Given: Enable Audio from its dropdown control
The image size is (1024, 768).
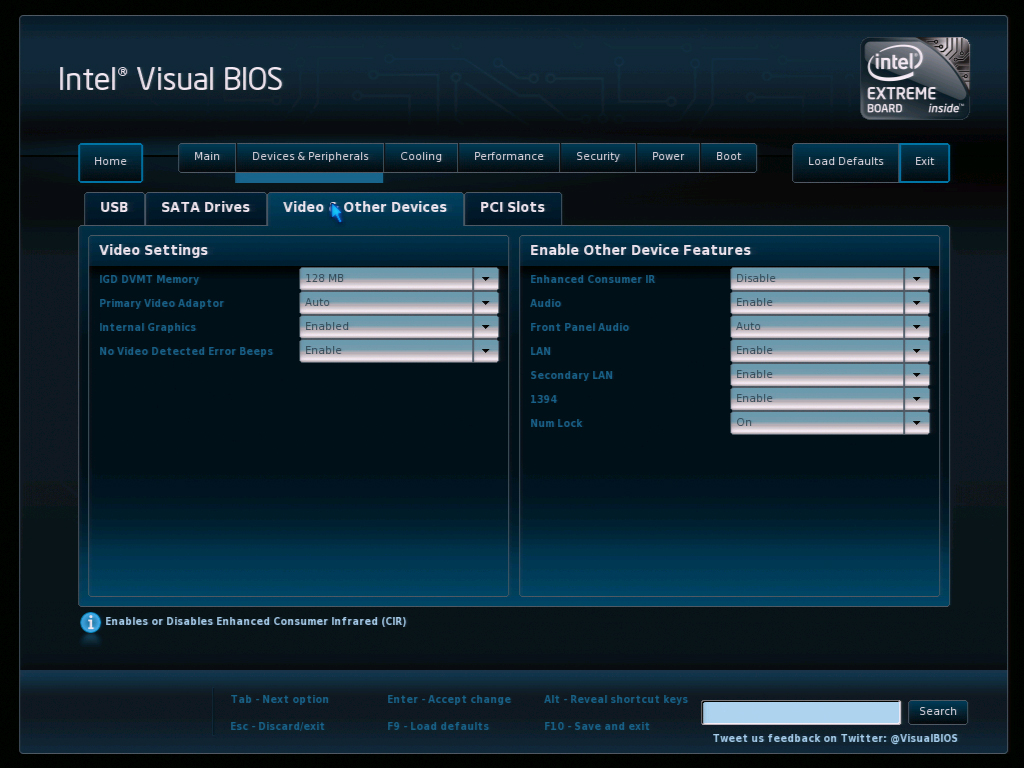Looking at the screenshot, I should (x=916, y=302).
